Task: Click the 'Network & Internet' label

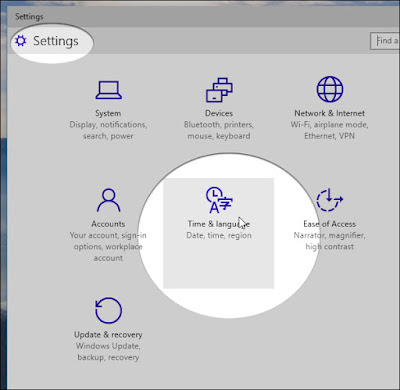Action: pyautogui.click(x=329, y=113)
